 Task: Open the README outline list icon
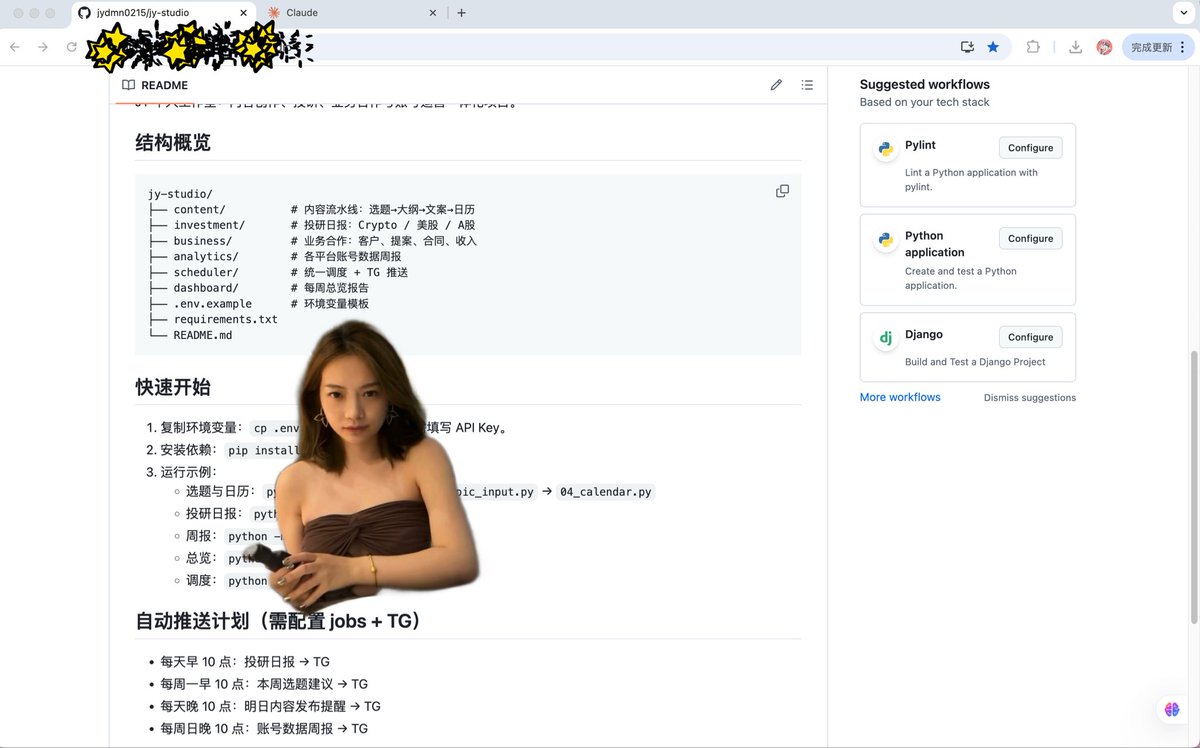(x=807, y=85)
